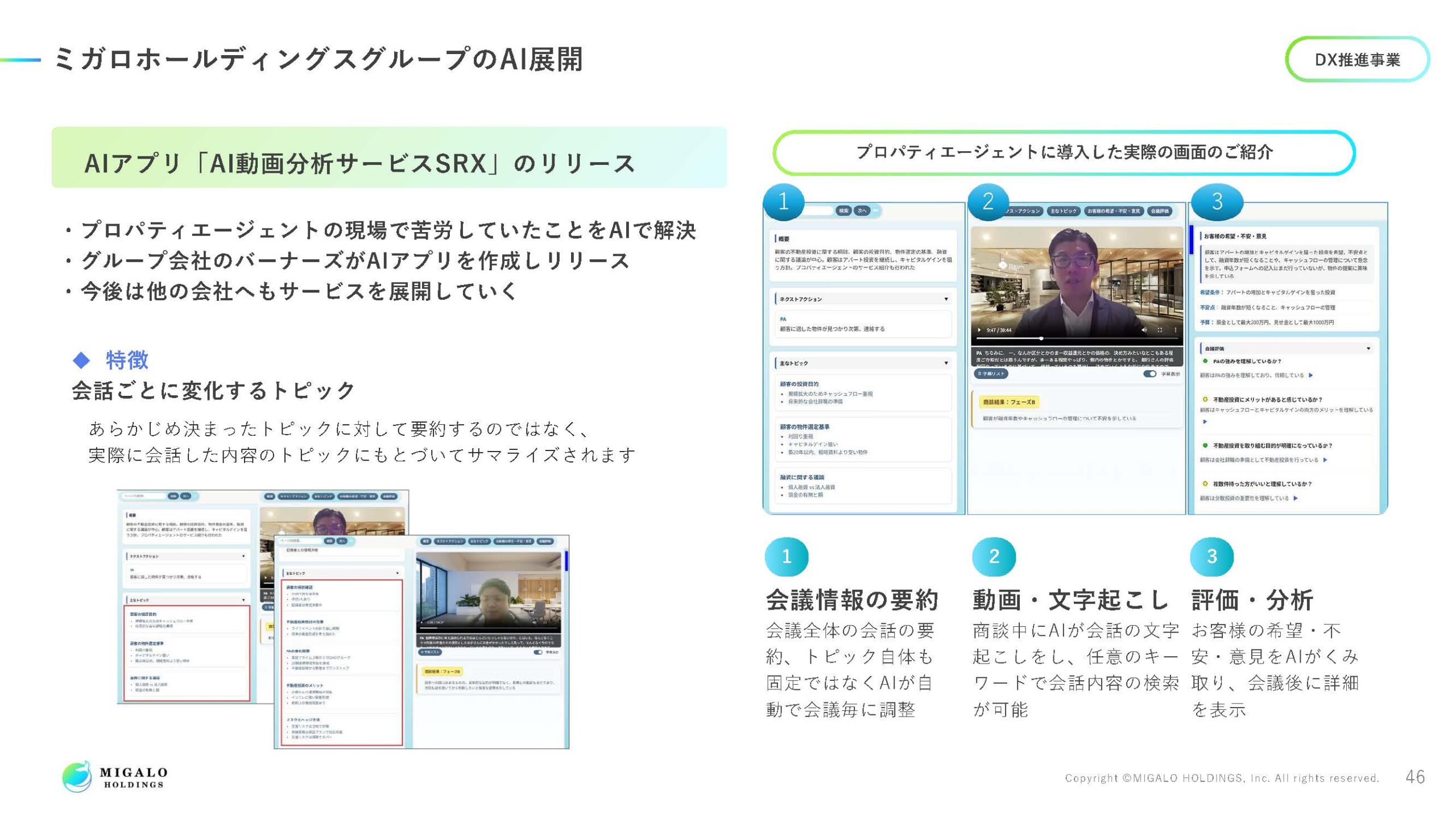Open fullscreen on the woman's video
The height and width of the screenshot is (819, 1456).
click(x=545, y=622)
